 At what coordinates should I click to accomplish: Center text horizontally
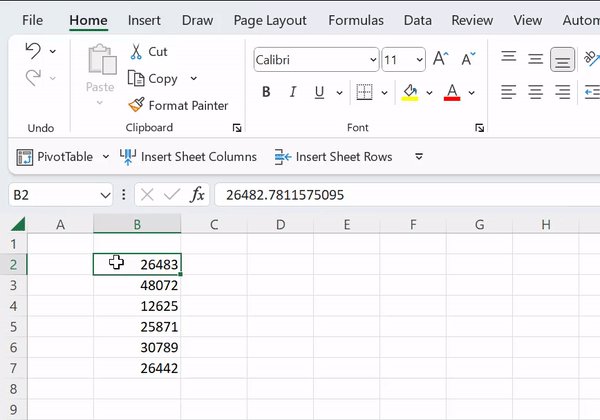(535, 92)
